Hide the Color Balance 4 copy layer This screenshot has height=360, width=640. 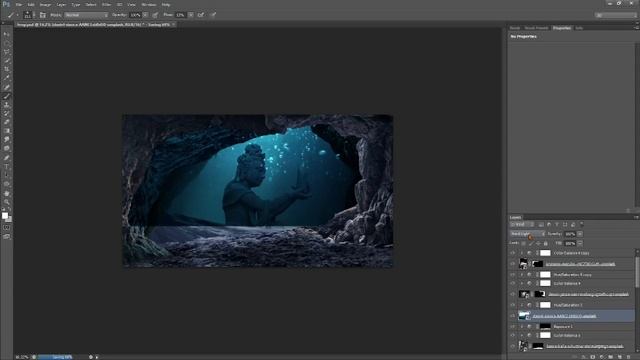click(513, 253)
